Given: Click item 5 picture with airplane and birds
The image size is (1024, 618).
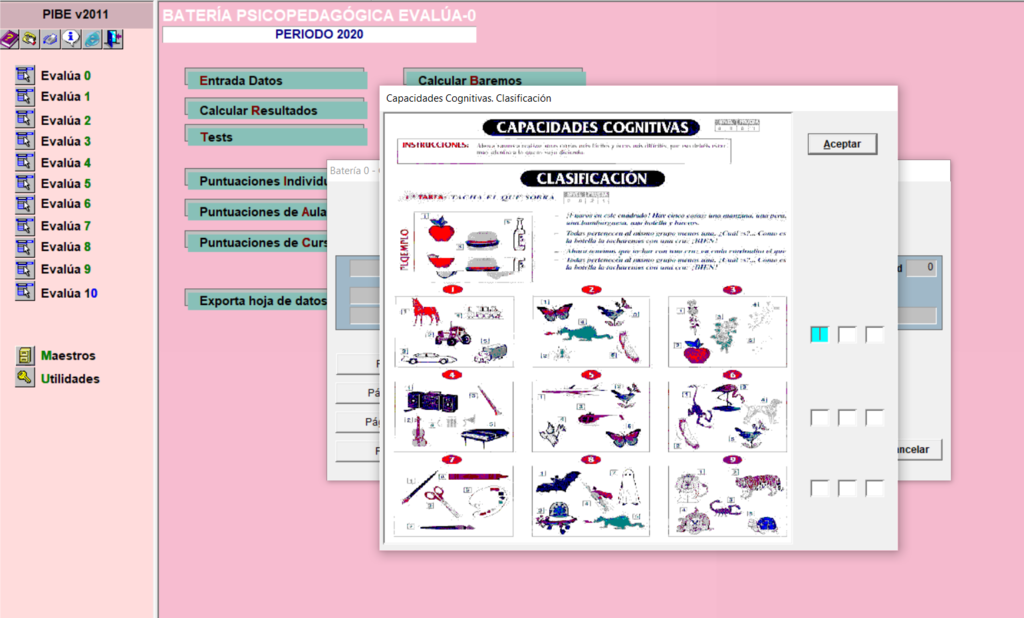Looking at the screenshot, I should tap(591, 416).
